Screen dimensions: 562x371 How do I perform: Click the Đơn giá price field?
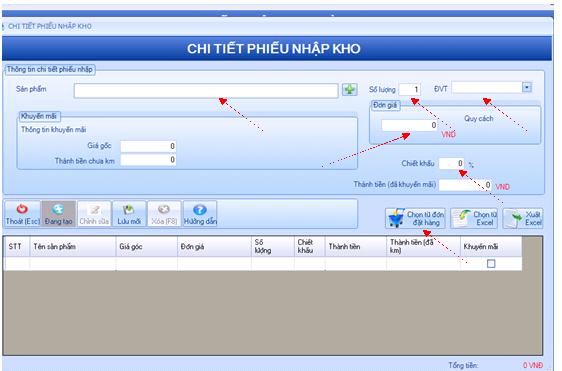pos(409,125)
